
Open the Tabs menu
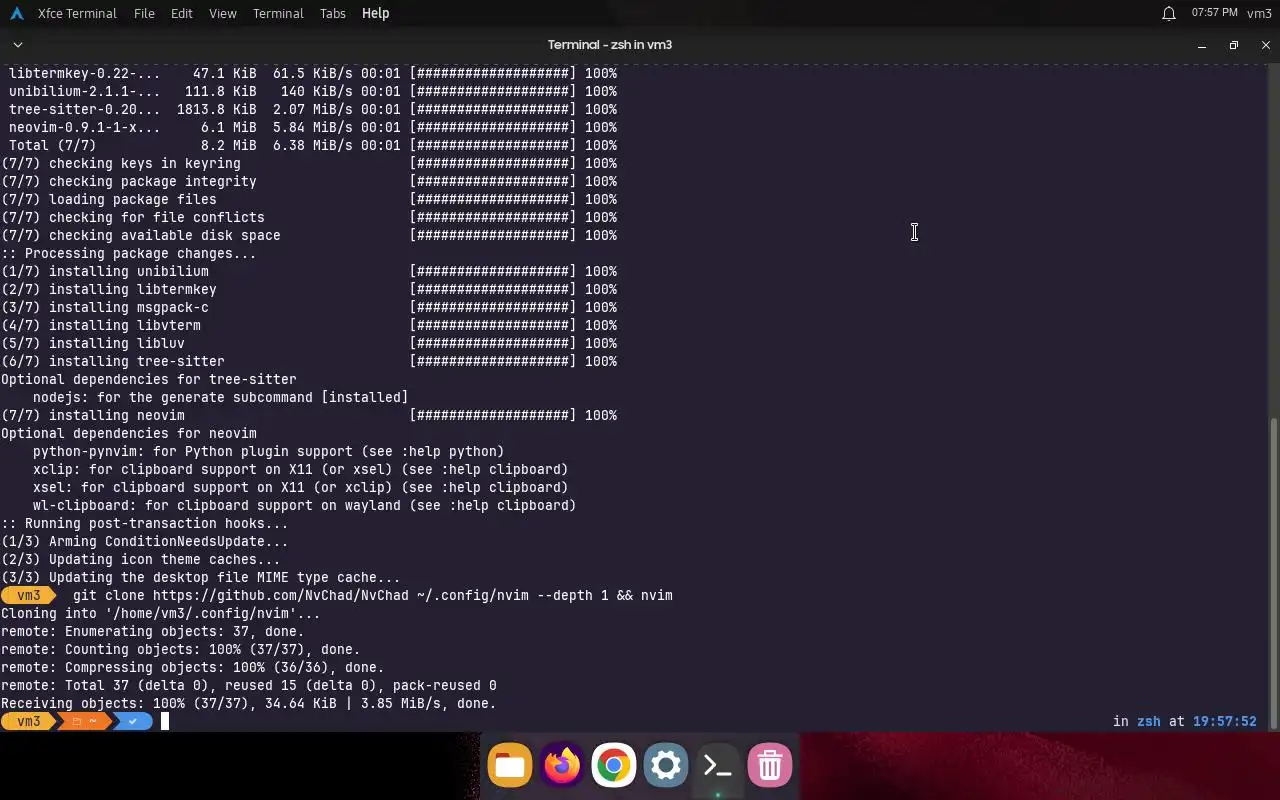pyautogui.click(x=333, y=13)
